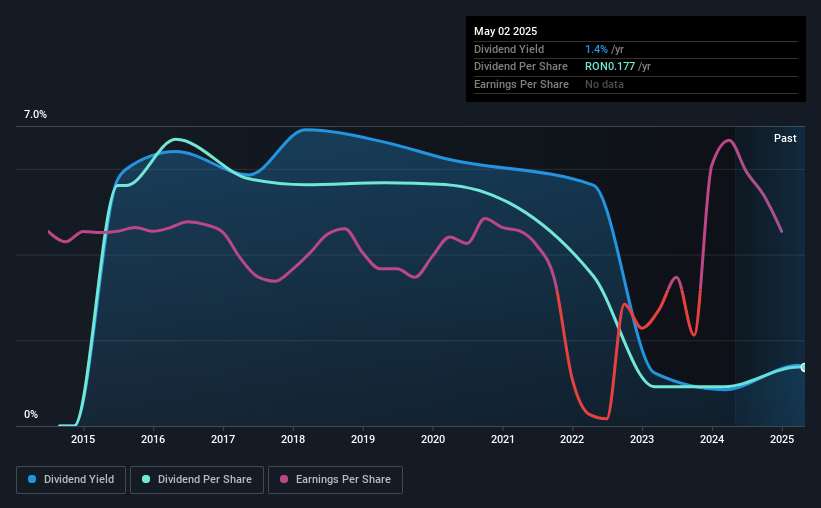Select the 2025 x-axis year label

point(782,439)
